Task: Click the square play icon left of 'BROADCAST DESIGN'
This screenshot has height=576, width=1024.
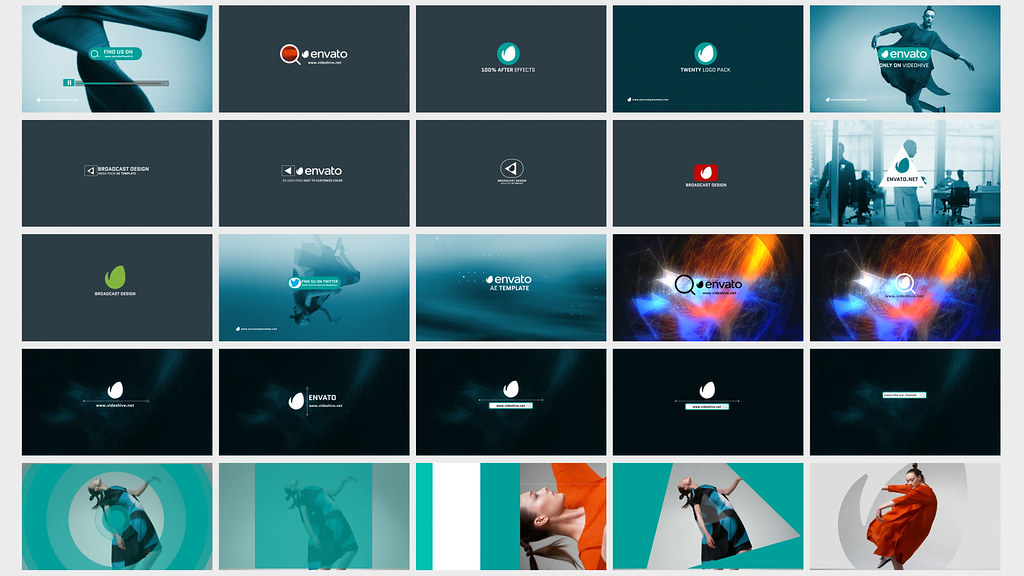Action: coord(90,170)
